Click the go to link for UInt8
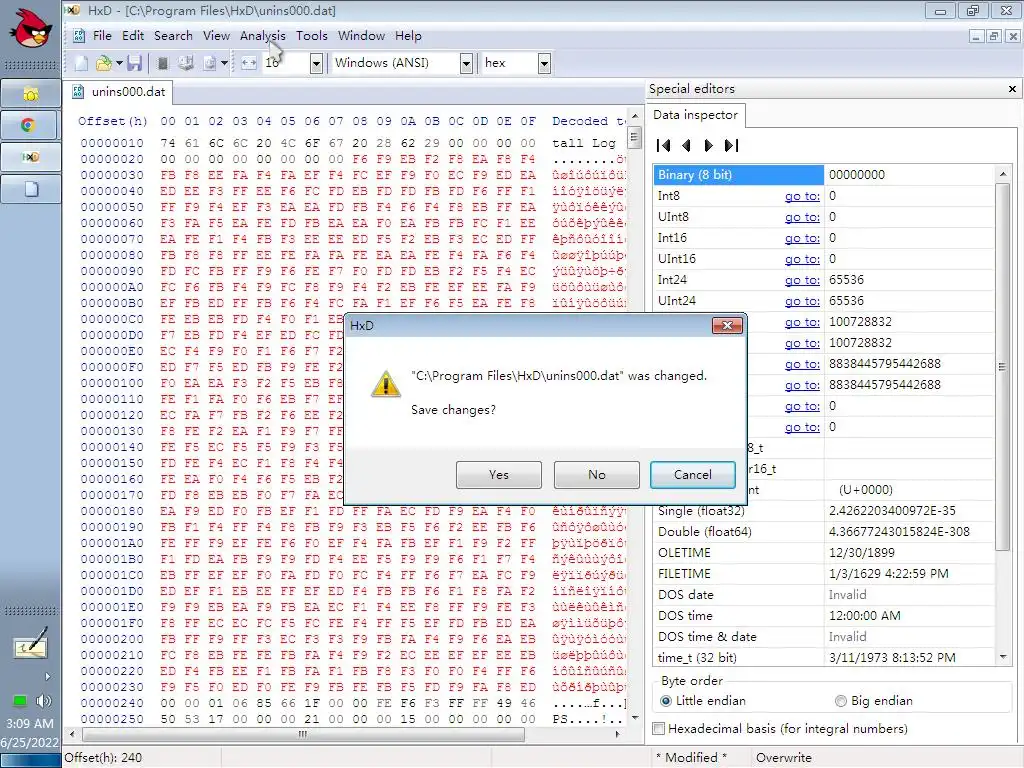The image size is (1024, 768). tap(802, 217)
